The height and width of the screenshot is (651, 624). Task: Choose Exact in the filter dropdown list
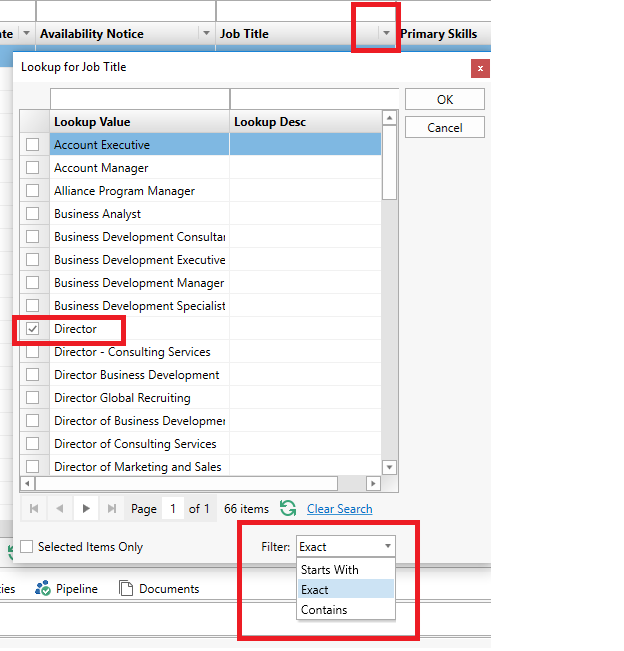click(x=346, y=589)
